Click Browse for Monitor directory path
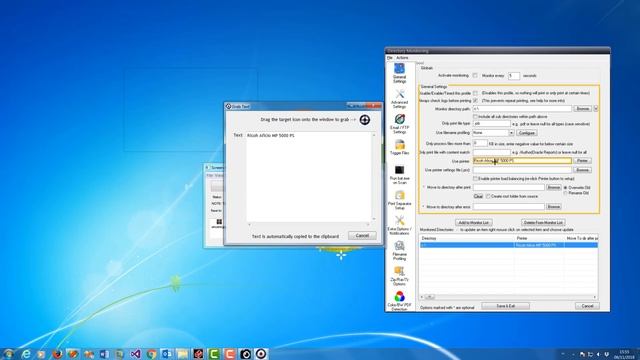This screenshot has height=360, width=640. pyautogui.click(x=582, y=109)
